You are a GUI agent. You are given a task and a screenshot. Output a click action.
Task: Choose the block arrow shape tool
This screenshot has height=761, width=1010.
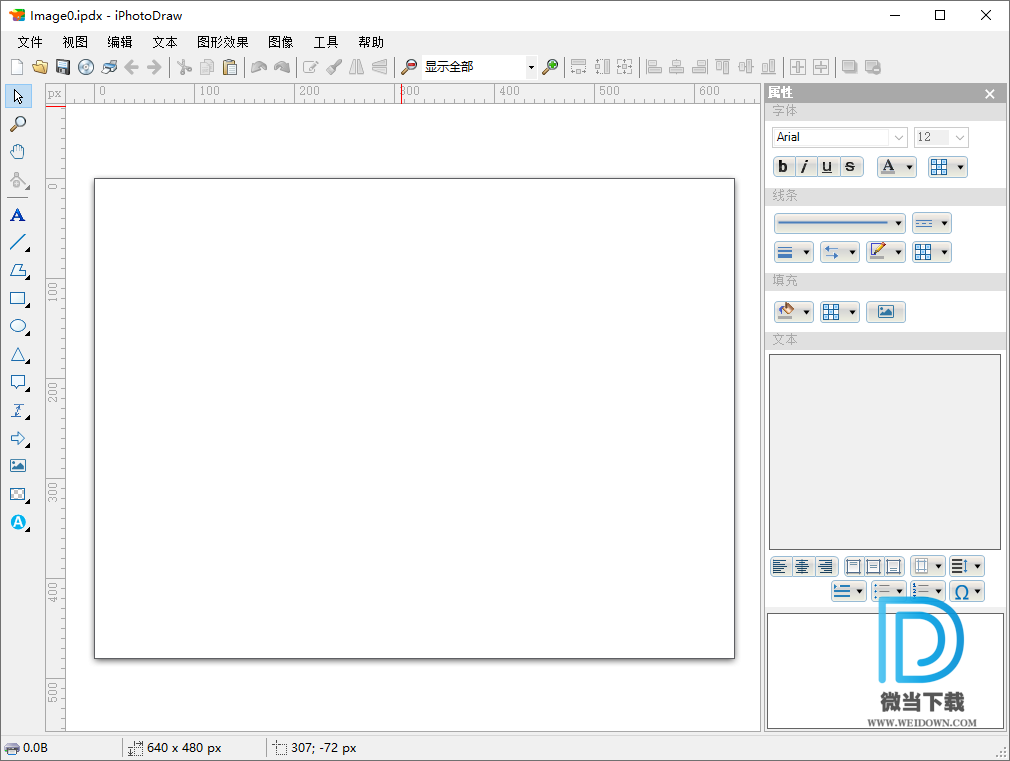coord(18,438)
